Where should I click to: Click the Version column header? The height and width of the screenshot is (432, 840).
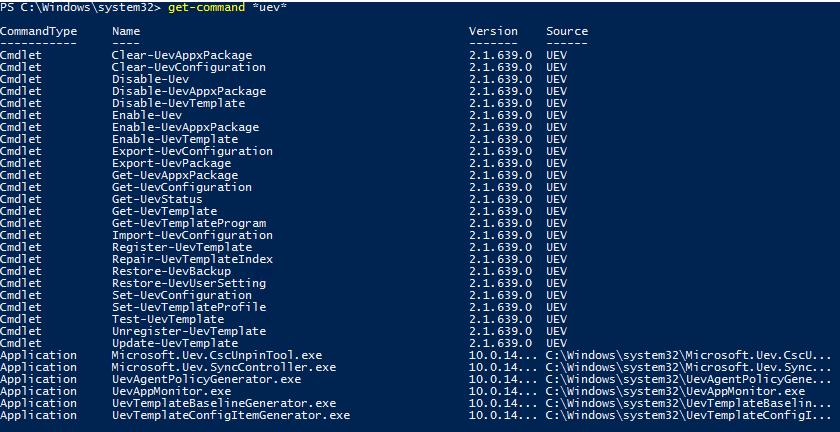point(493,31)
